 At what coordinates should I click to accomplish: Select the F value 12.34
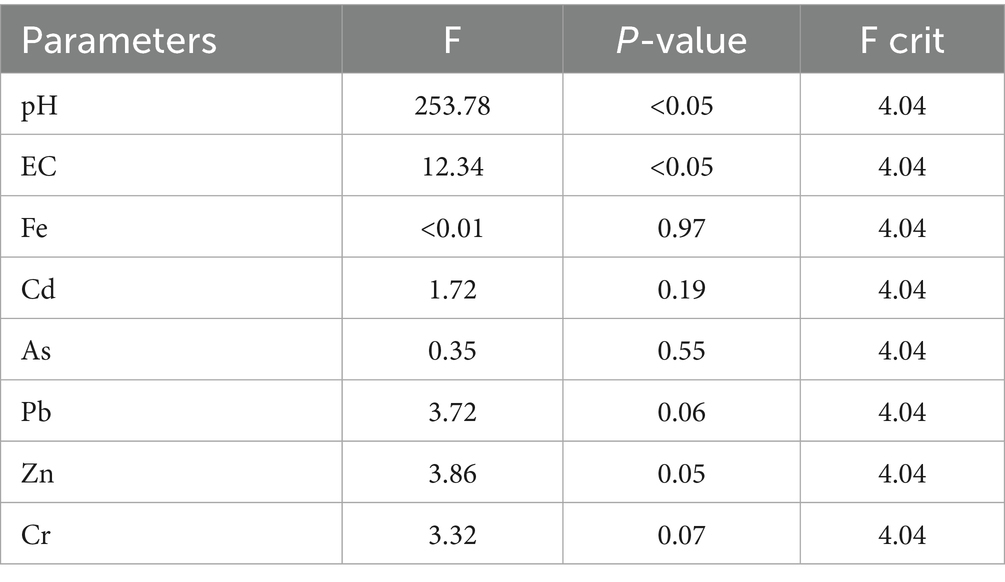click(x=452, y=166)
